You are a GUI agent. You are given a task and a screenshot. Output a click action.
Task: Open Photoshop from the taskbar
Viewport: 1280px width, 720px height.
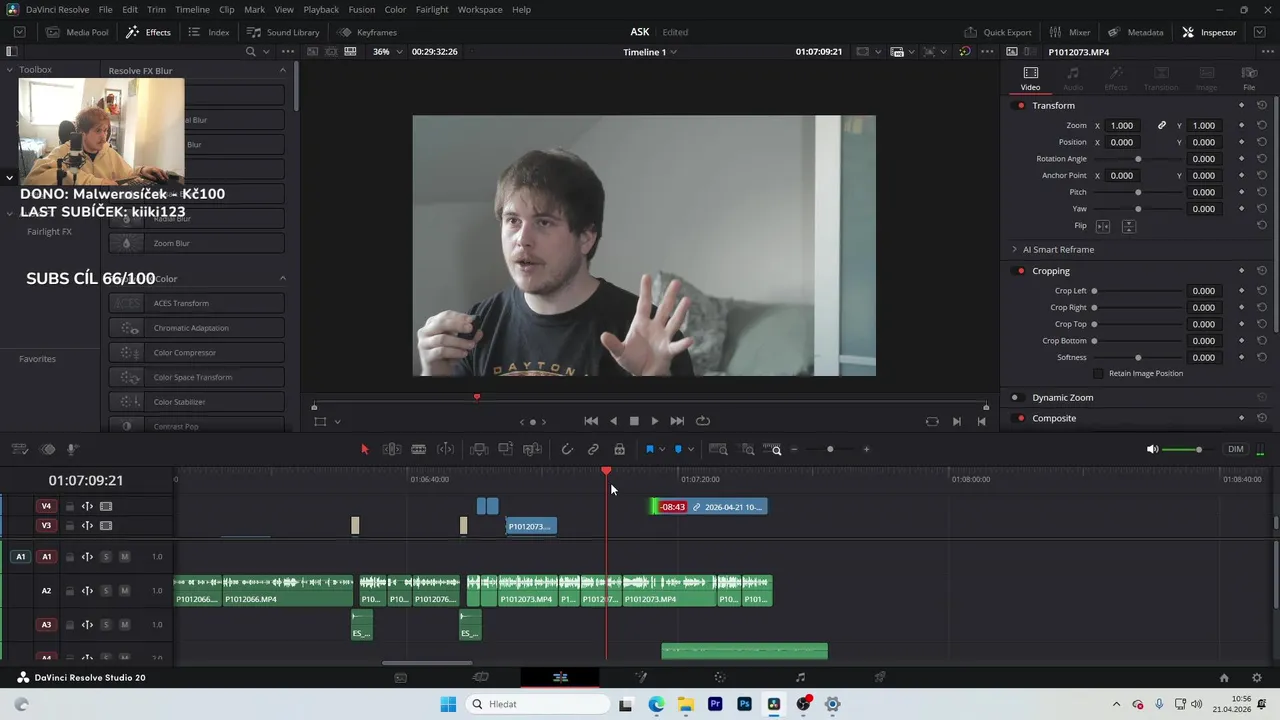tap(744, 704)
